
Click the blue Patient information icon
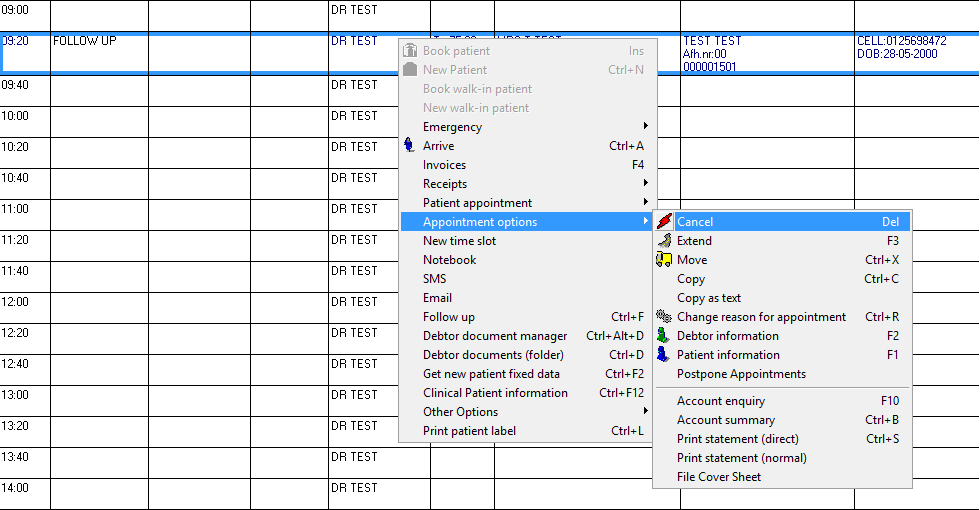(664, 355)
